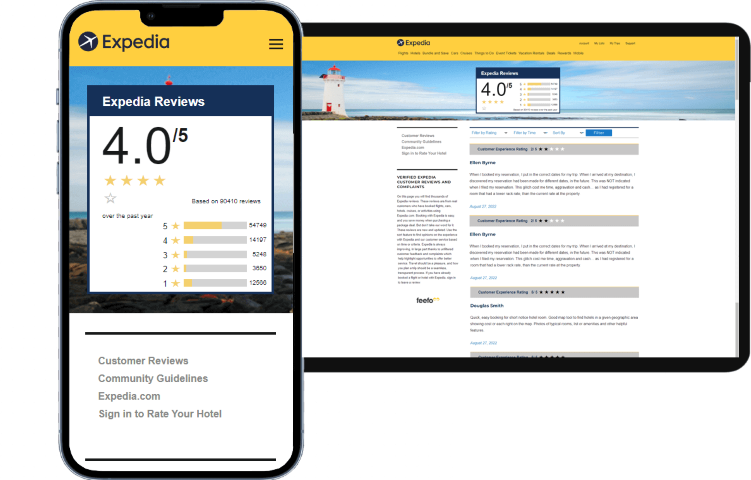Open Things to Do on the tablet
751x480 pixels.
click(x=484, y=53)
